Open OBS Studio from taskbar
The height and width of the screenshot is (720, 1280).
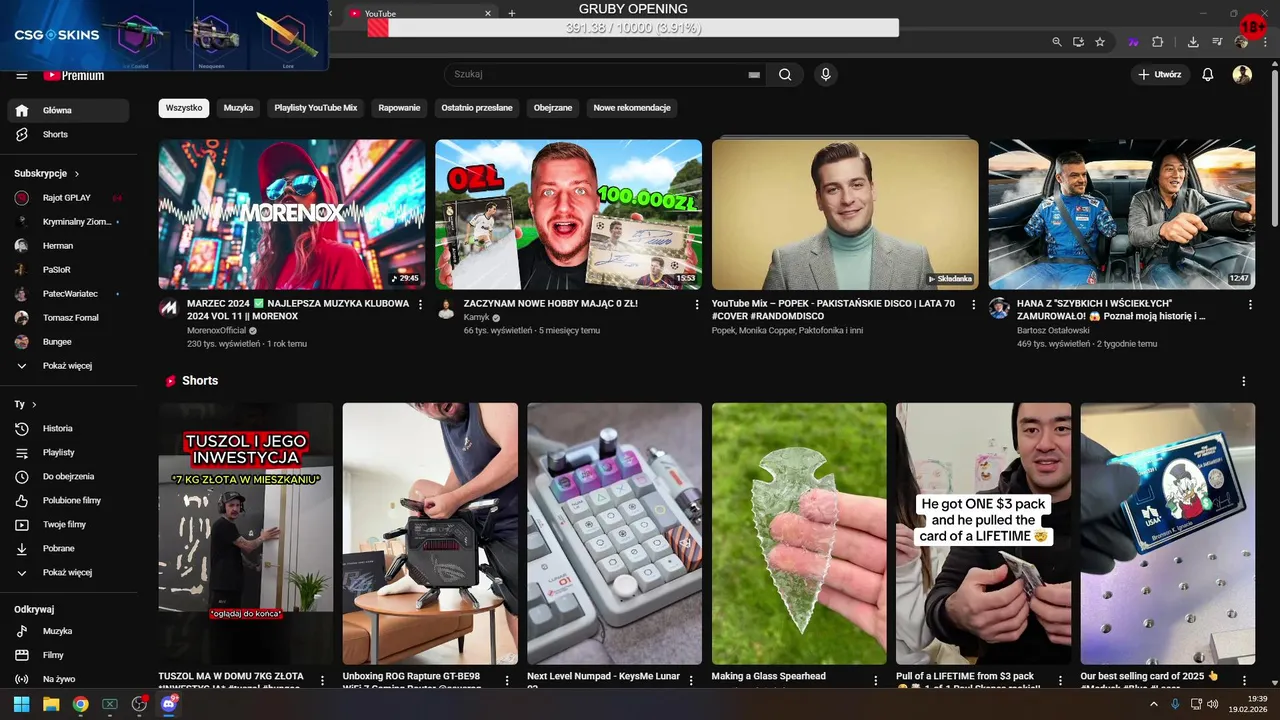tap(139, 704)
